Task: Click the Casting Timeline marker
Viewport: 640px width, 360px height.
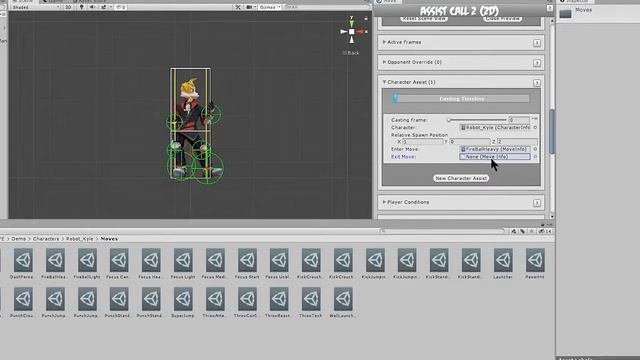Action: coord(395,98)
